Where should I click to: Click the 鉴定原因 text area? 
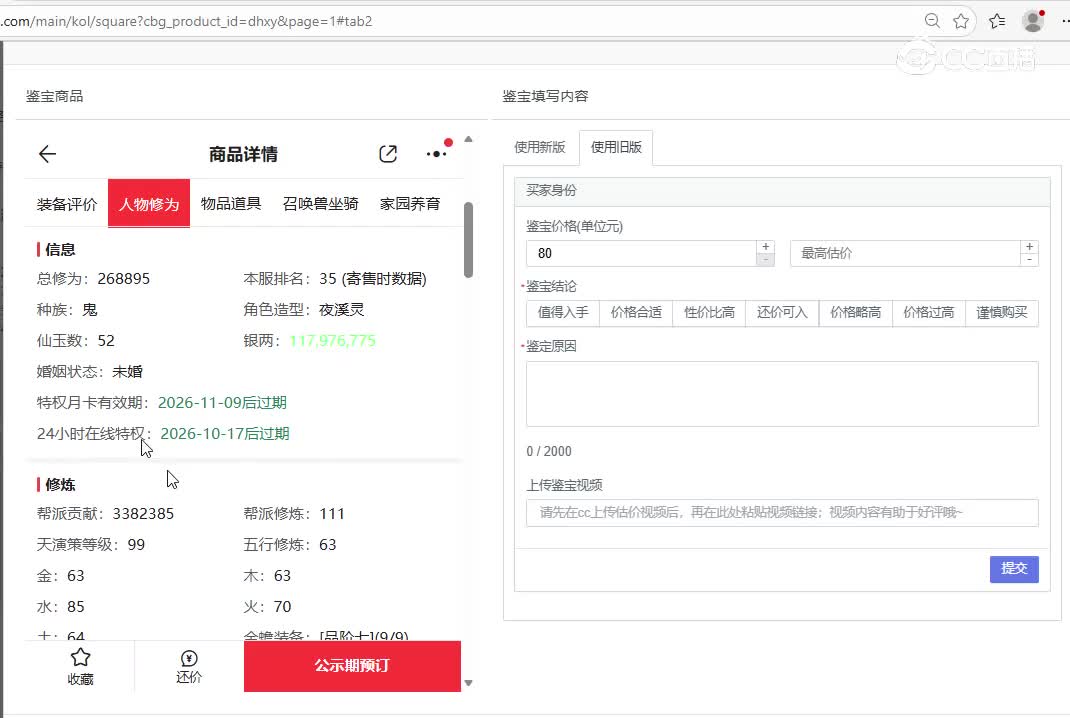click(782, 394)
